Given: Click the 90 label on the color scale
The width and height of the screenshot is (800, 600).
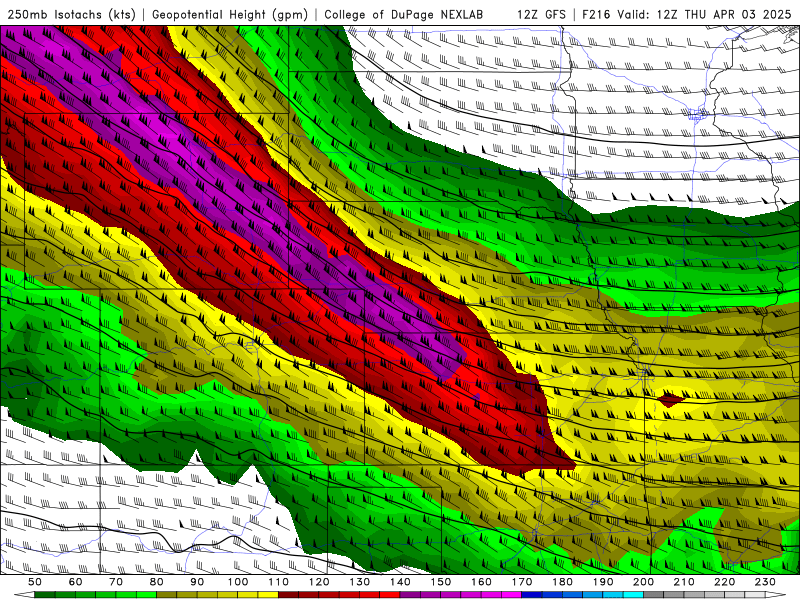Looking at the screenshot, I should pos(197,582).
